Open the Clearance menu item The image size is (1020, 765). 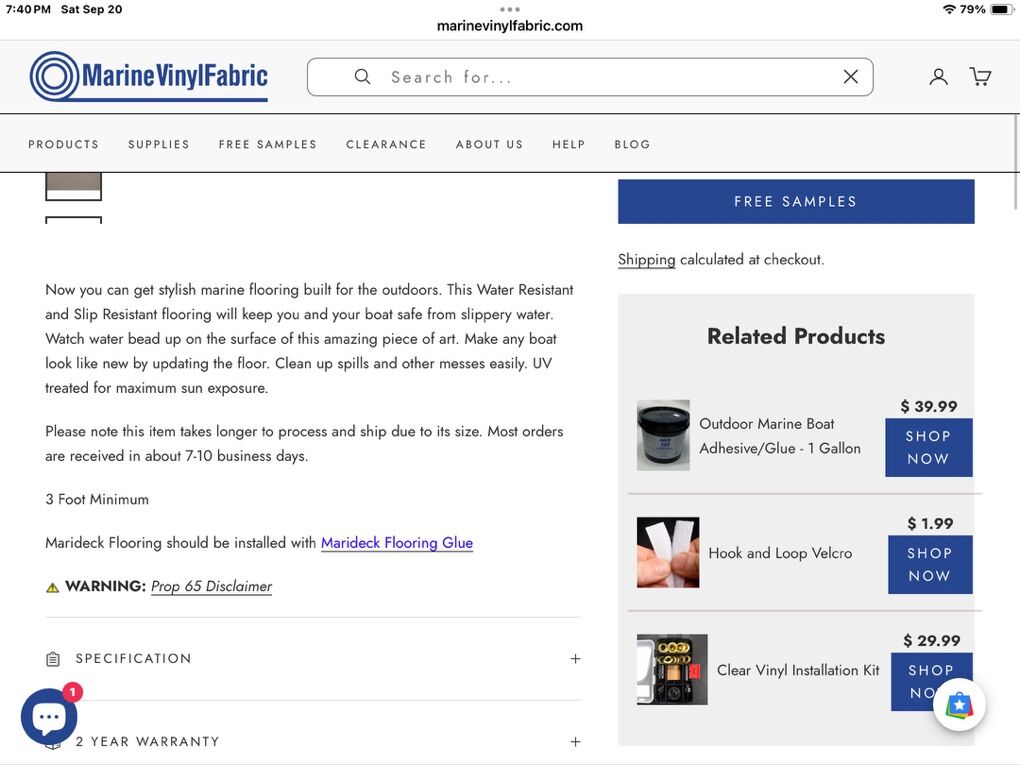pyautogui.click(x=386, y=144)
